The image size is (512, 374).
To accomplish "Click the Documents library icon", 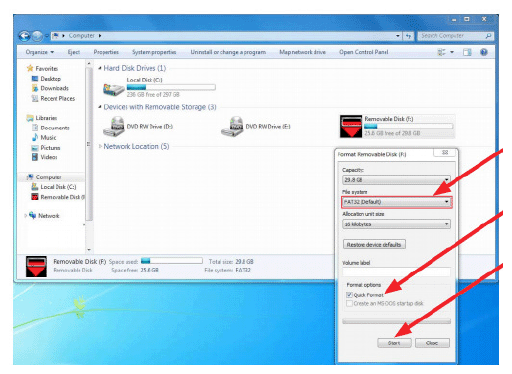I will pos(35,128).
